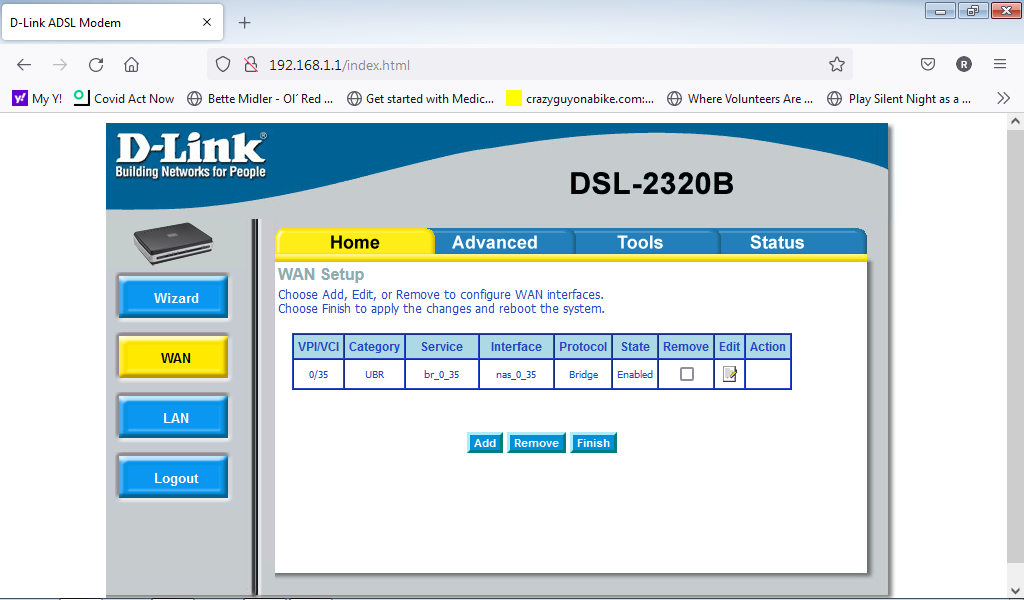Show more bookmarks with the chevron
Screen dimensions: 1024x600
1004,99
